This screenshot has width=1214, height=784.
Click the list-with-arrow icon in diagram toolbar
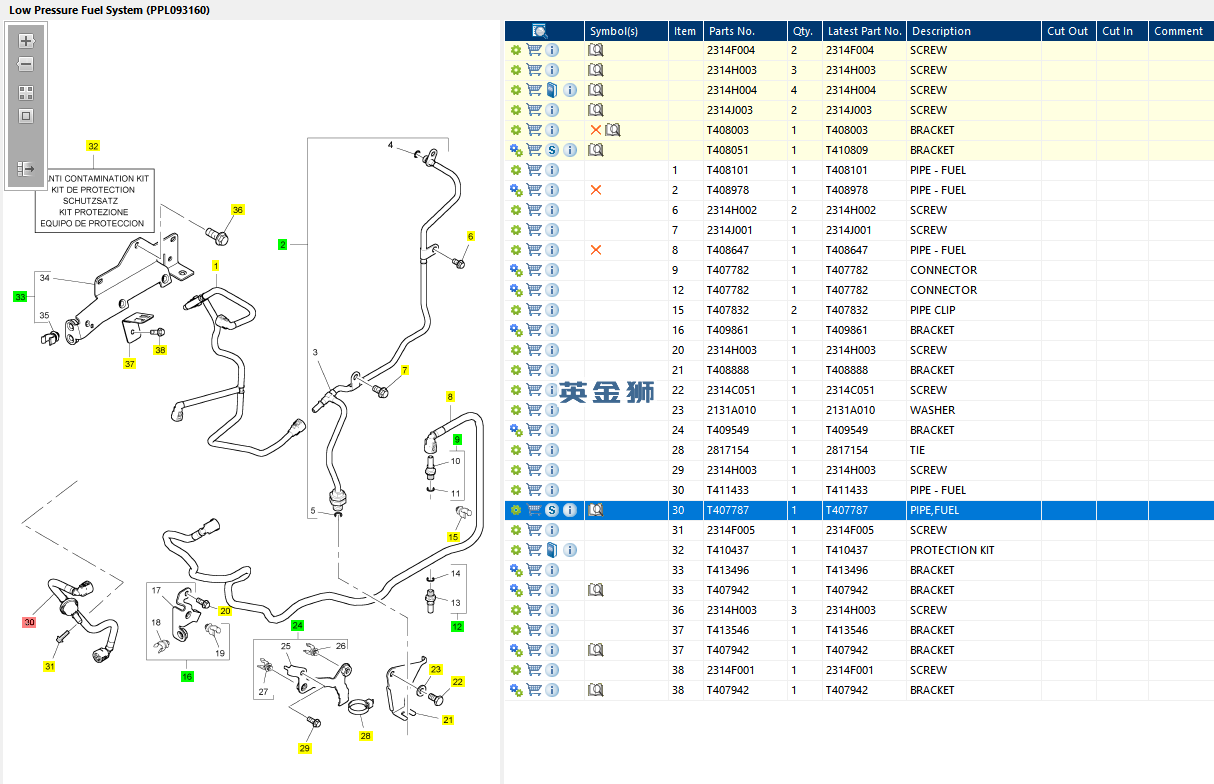tap(26, 169)
